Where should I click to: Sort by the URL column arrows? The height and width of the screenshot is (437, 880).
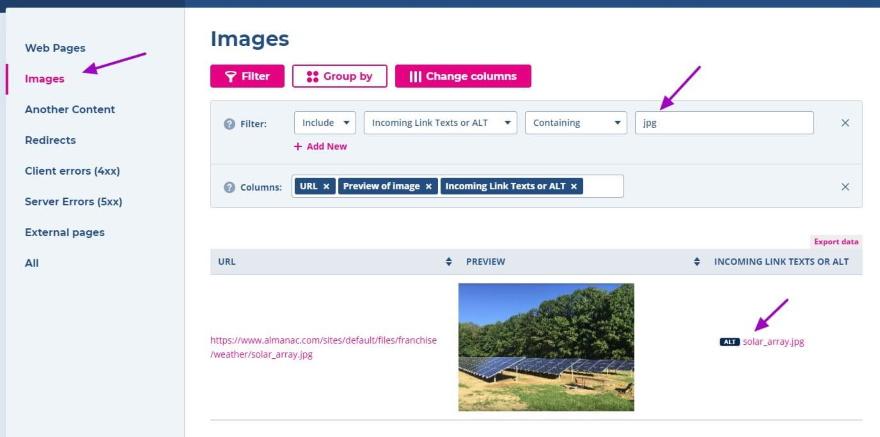tap(448, 261)
